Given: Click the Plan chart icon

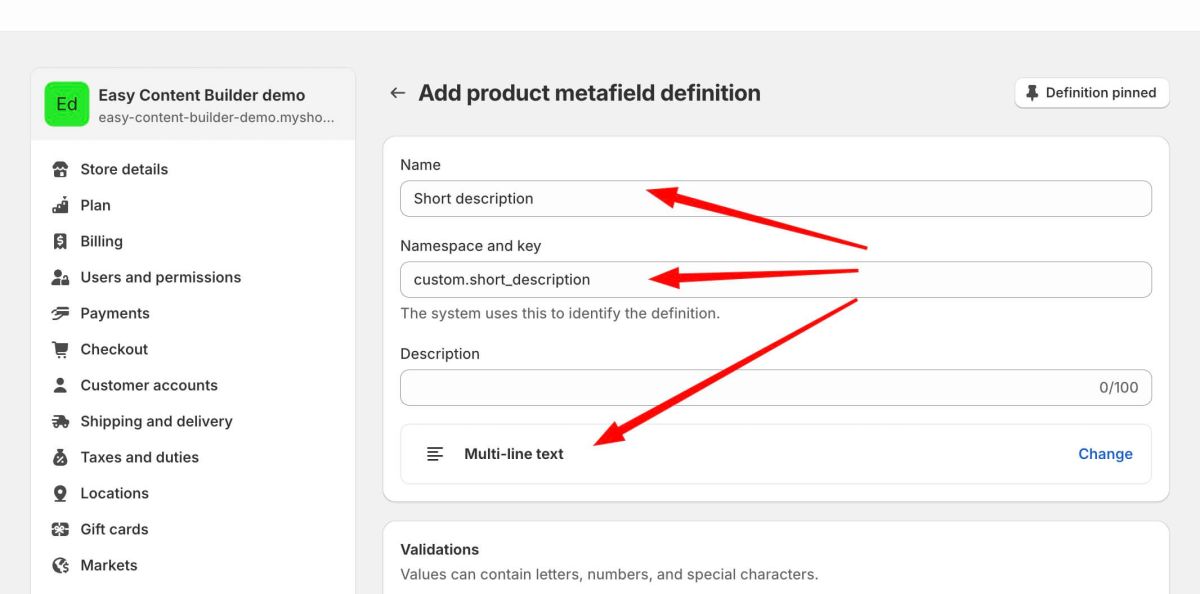Looking at the screenshot, I should click(x=60, y=205).
